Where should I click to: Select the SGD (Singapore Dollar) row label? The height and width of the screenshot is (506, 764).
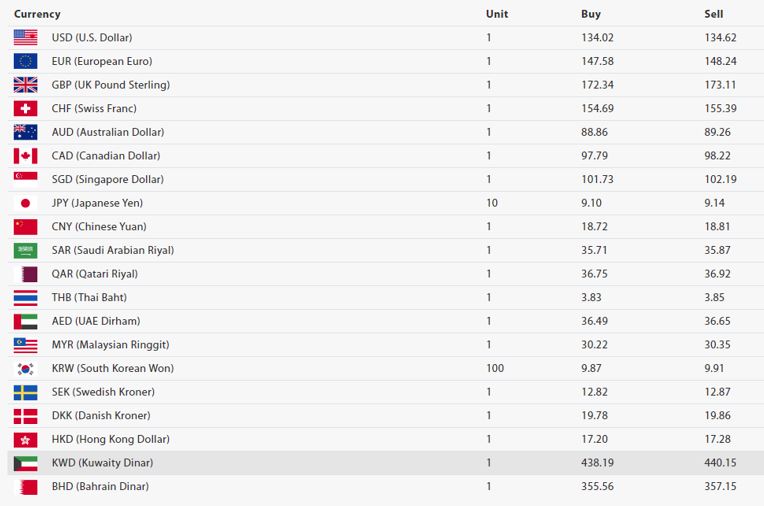coord(107,179)
